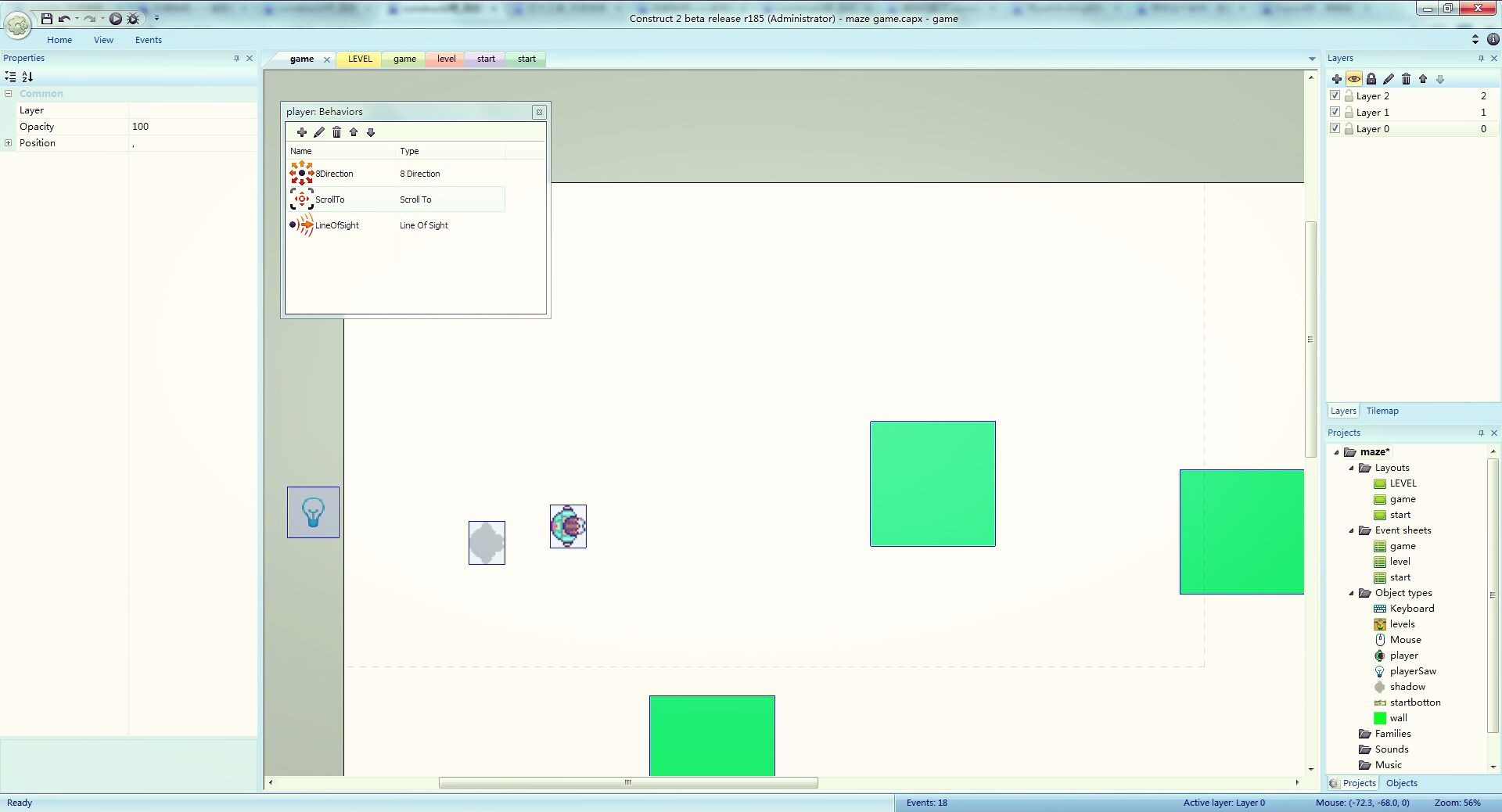This screenshot has width=1502, height=812.
Task: Expand the Position property
Action: 9,143
